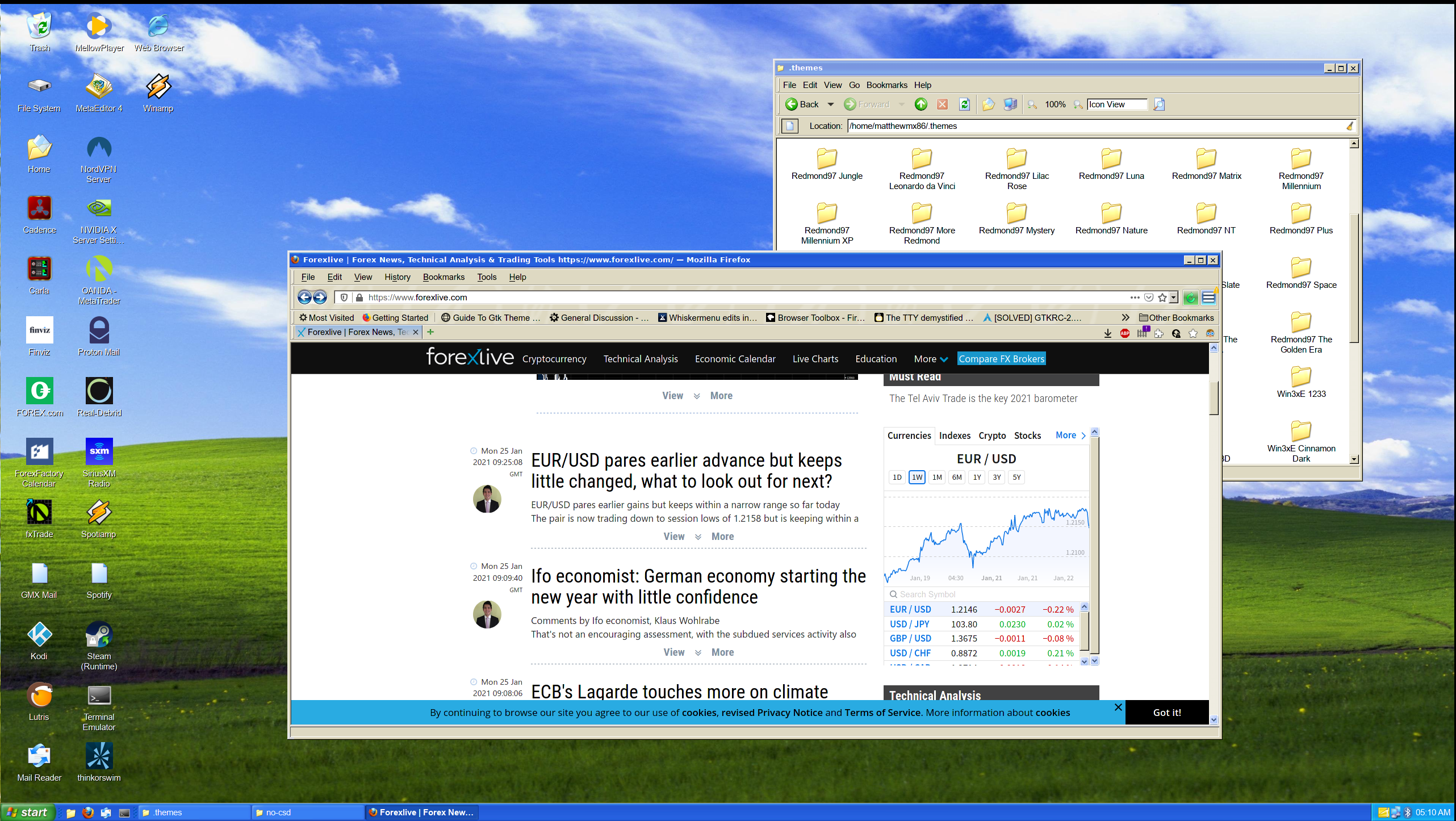The width and height of the screenshot is (1456, 821).
Task: Open Firefox Tools menu
Action: (x=487, y=277)
